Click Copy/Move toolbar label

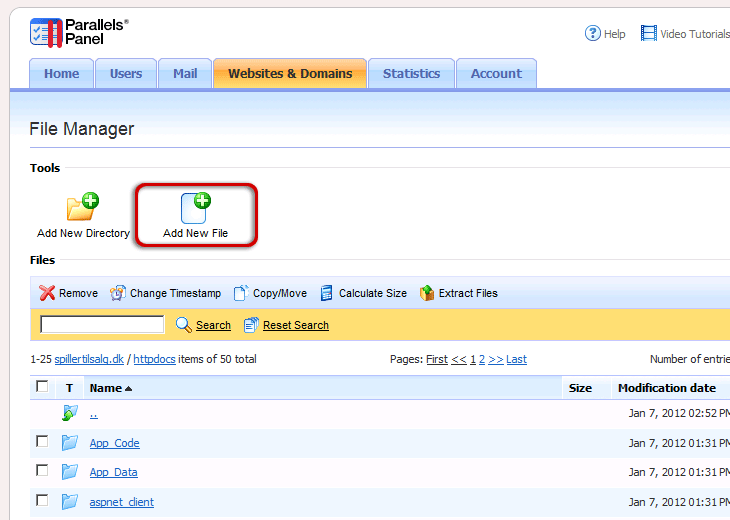click(x=280, y=293)
